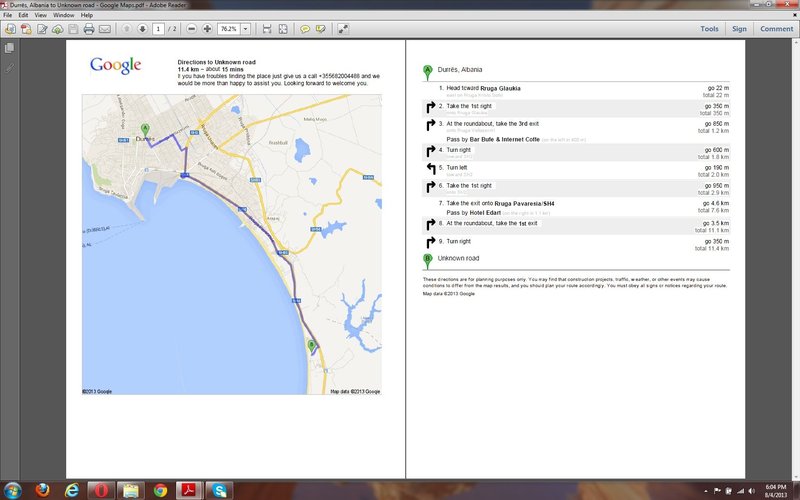Screen dimensions: 800x500
Task: Click the page number field
Action: [158, 29]
